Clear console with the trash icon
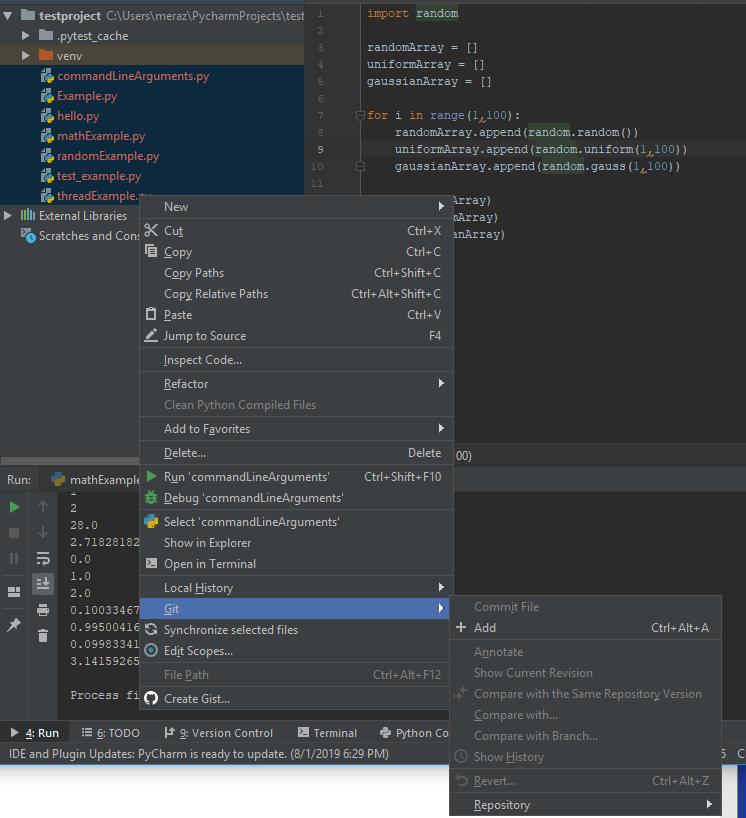 coord(43,635)
